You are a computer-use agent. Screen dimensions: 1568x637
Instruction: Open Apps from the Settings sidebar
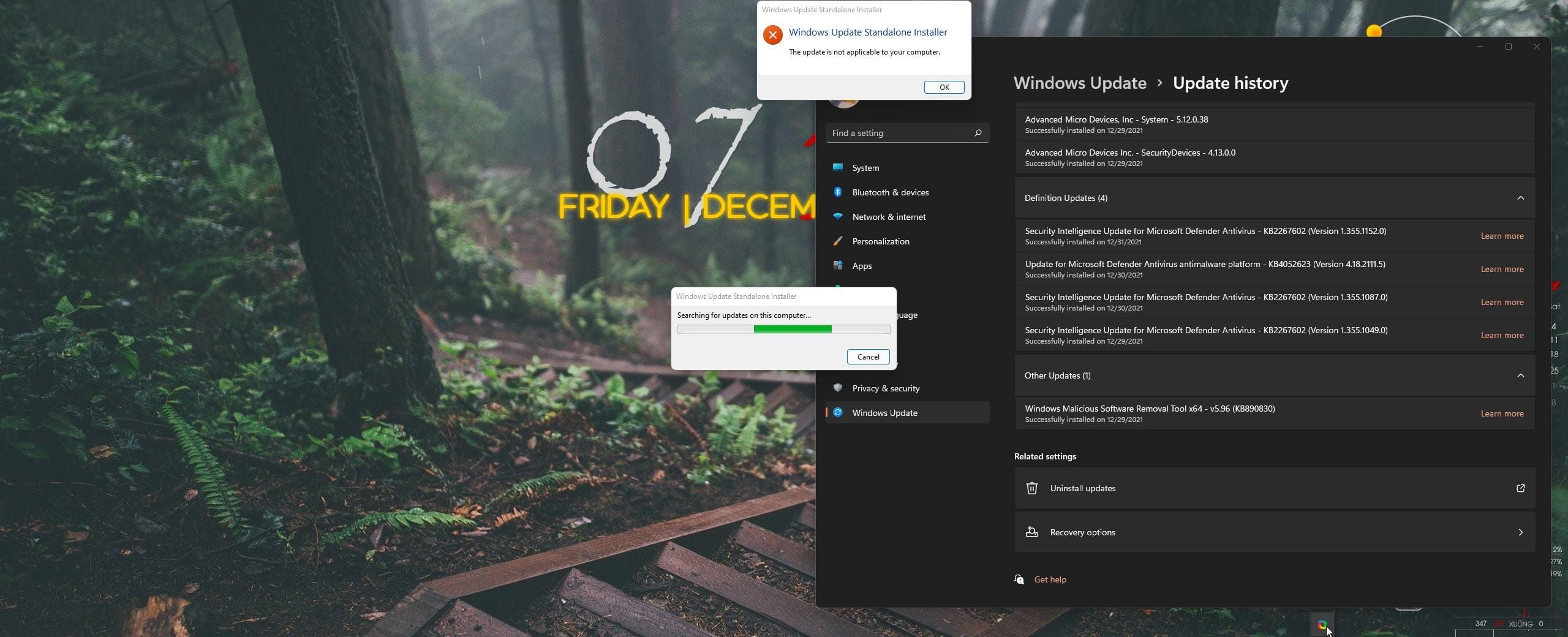(x=907, y=265)
